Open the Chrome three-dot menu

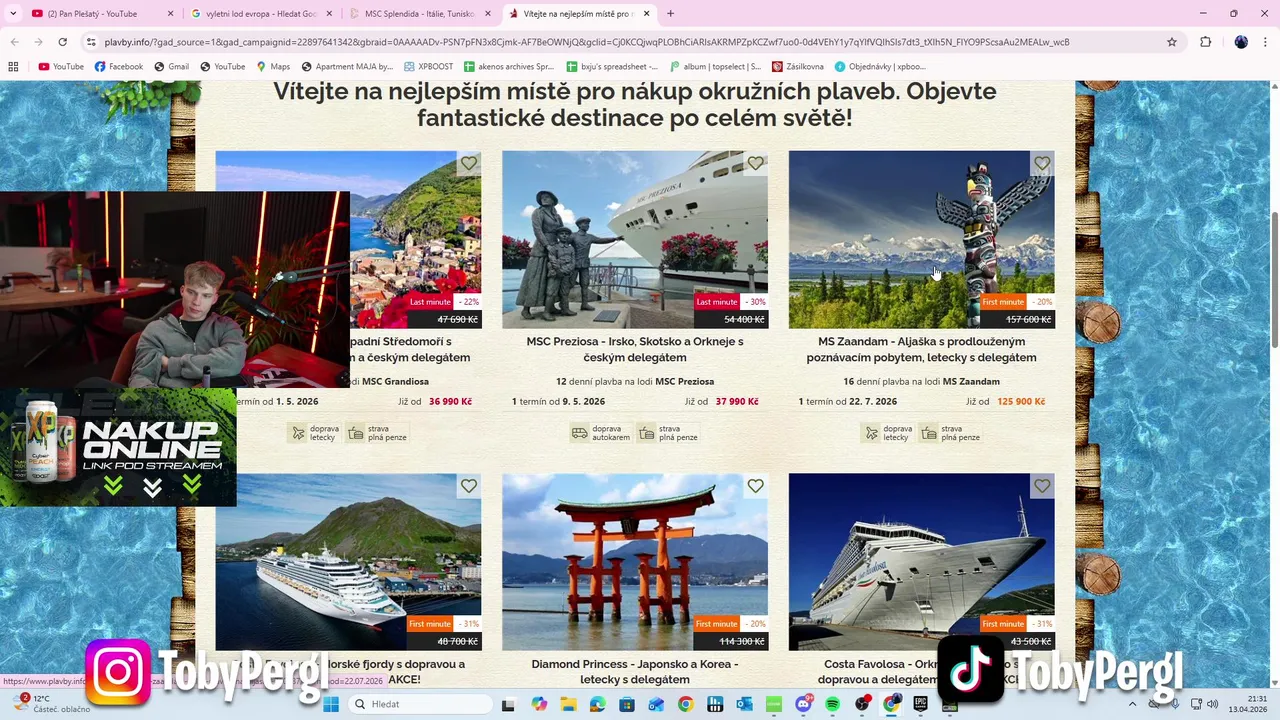point(1266,42)
